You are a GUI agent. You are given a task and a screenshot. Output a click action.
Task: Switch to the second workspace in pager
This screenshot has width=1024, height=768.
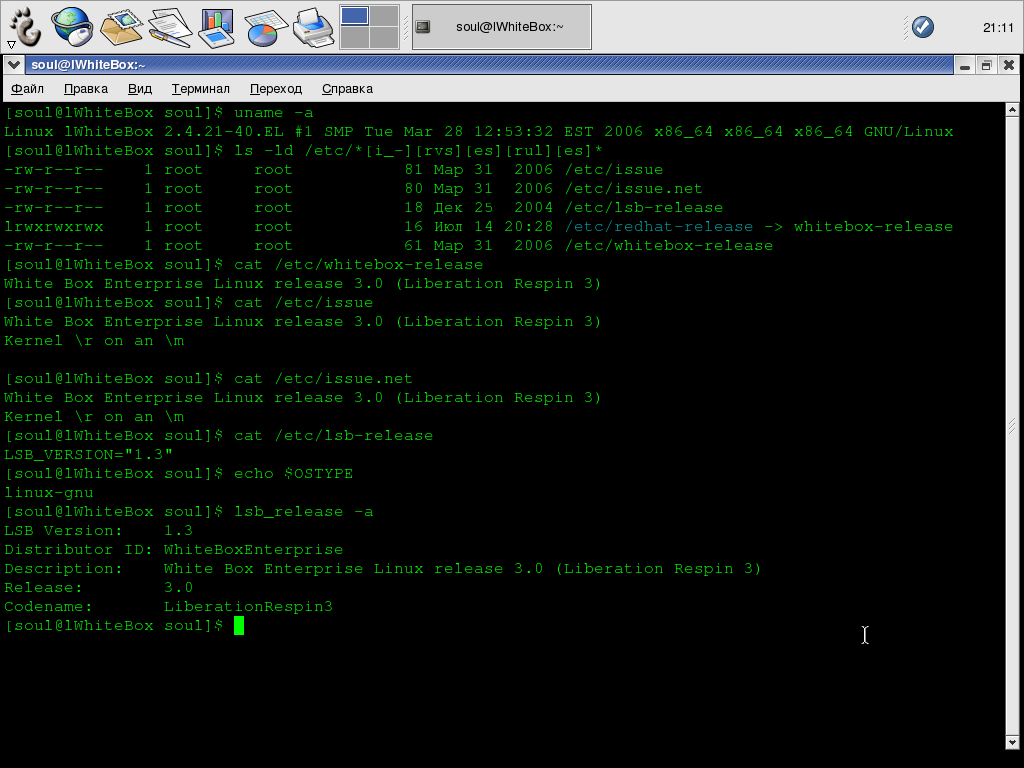(384, 16)
